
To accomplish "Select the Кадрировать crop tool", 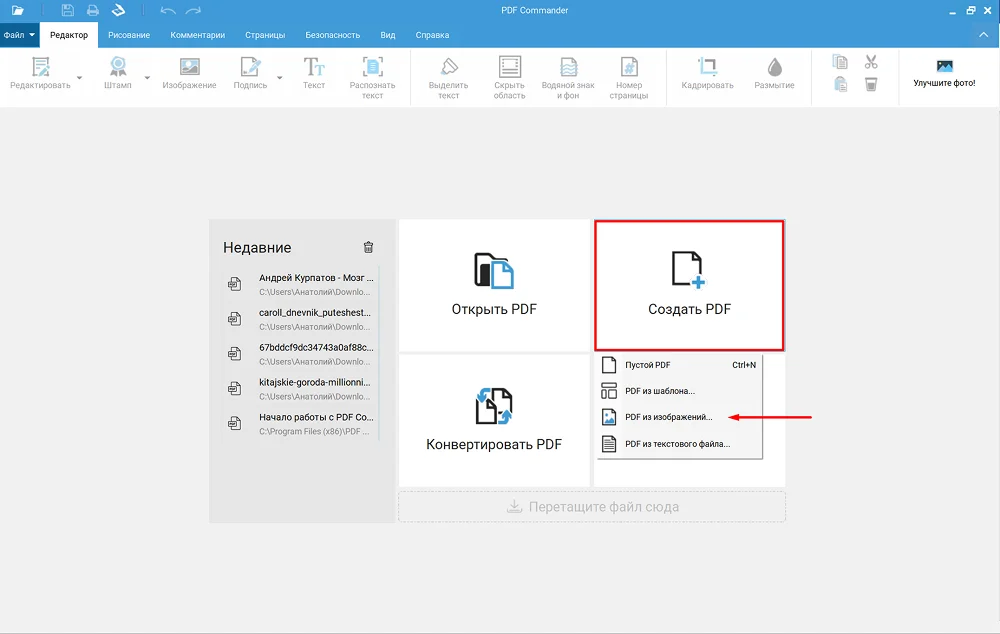I will pyautogui.click(x=707, y=73).
